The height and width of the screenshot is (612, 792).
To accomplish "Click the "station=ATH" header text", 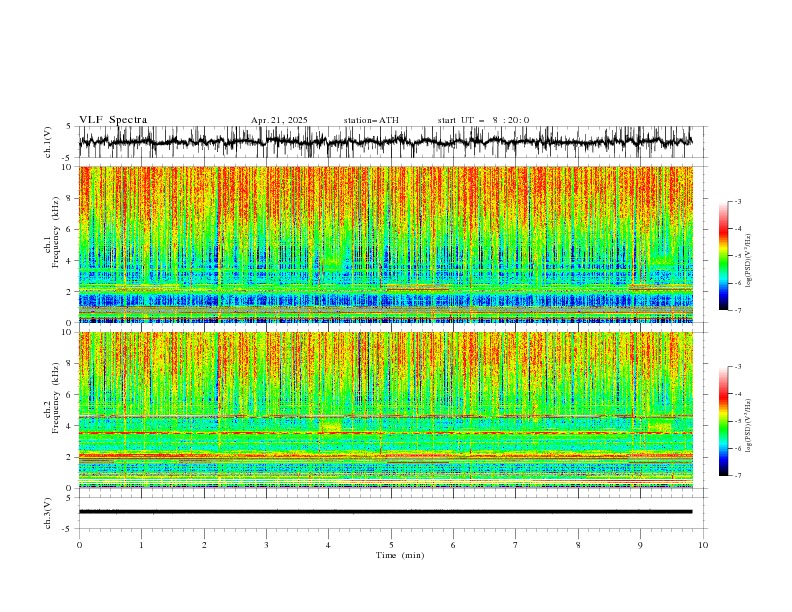I will coord(371,120).
